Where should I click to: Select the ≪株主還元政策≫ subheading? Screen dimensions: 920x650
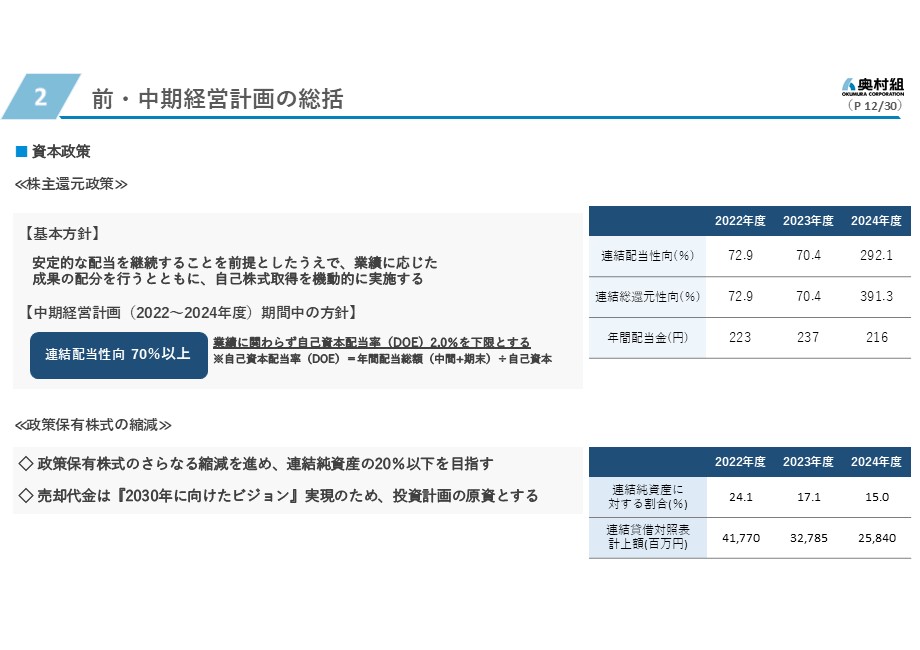(71, 184)
